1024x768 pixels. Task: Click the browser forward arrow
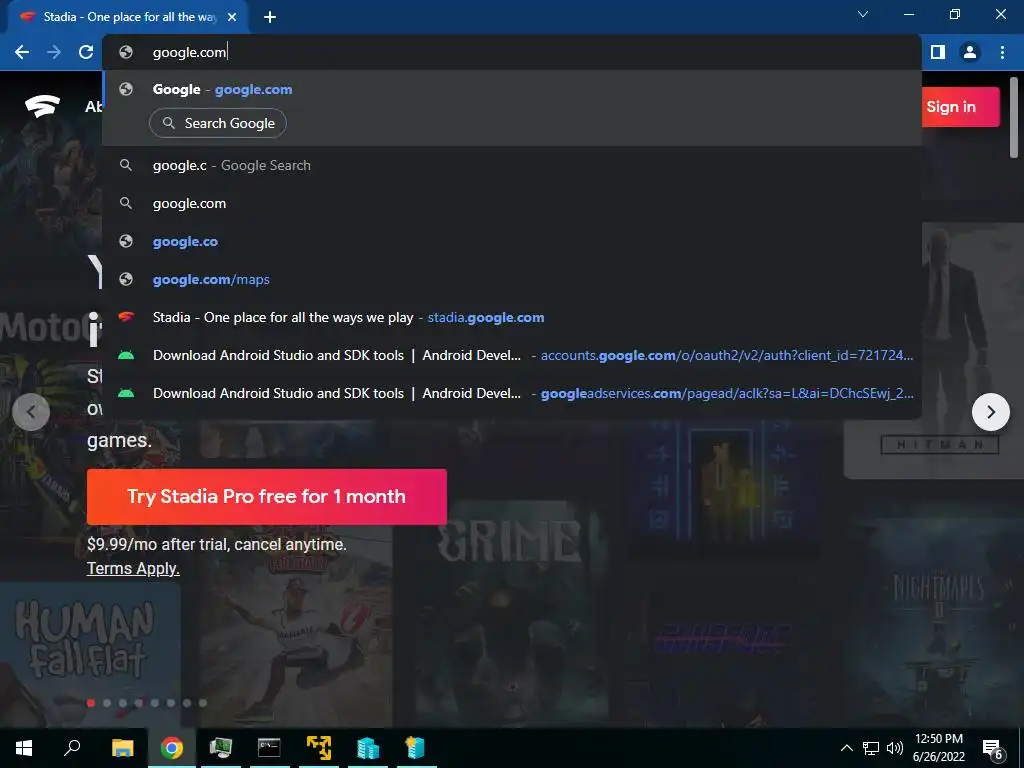(x=54, y=52)
